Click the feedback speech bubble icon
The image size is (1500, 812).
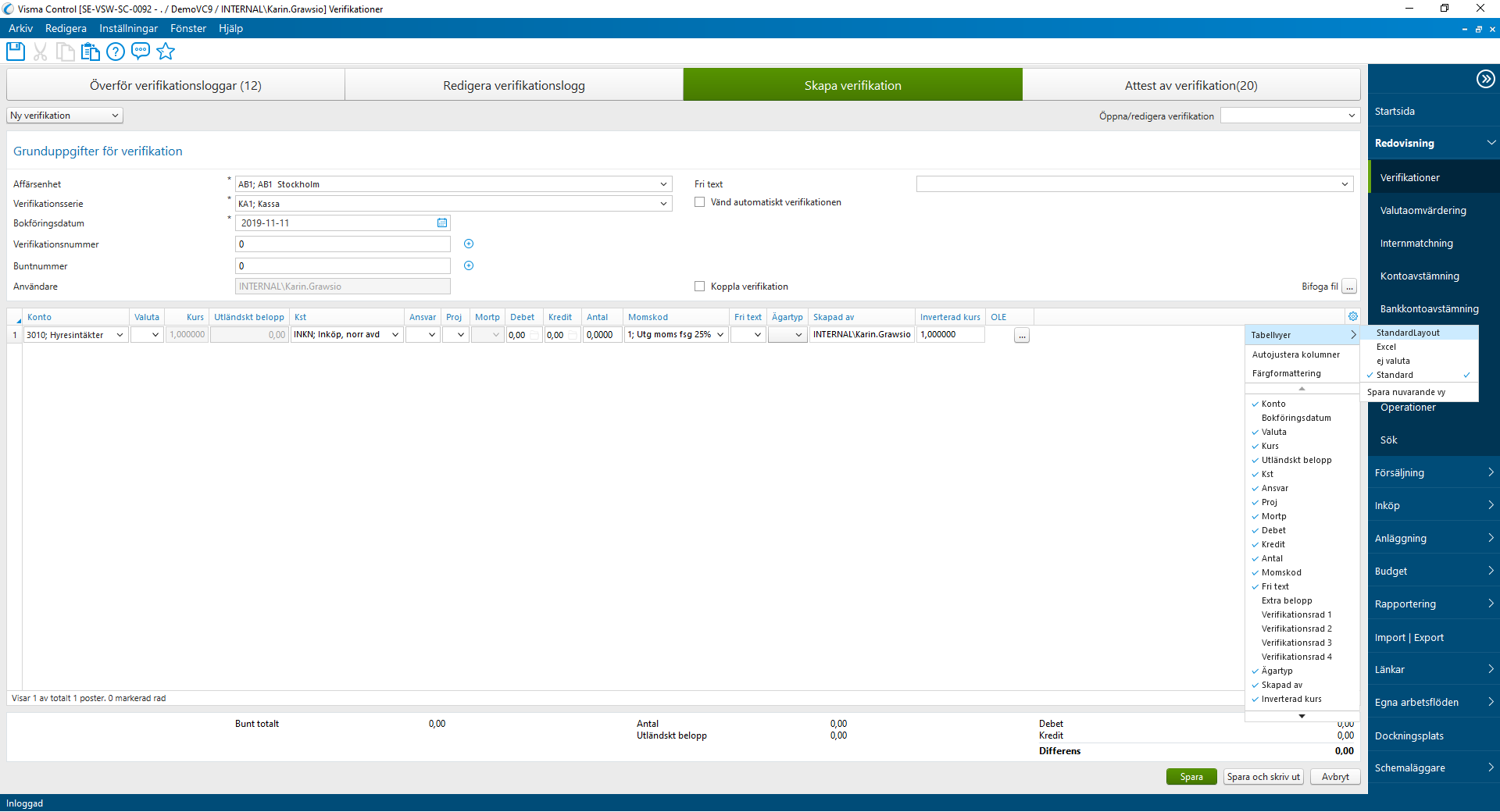click(x=141, y=52)
